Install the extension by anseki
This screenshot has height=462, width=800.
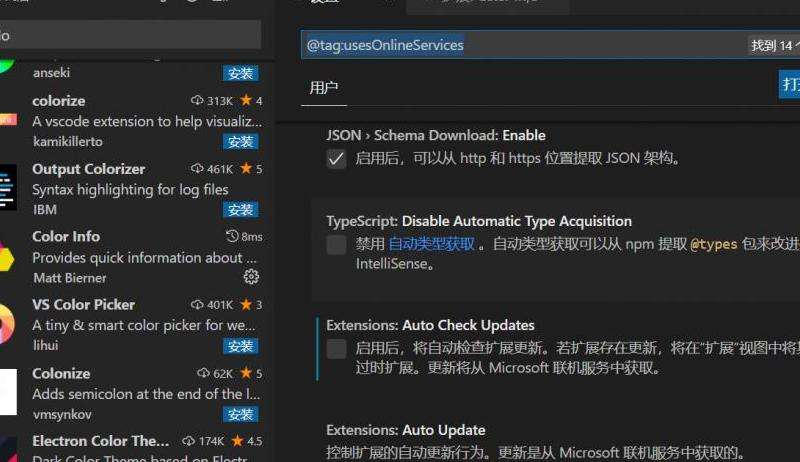[240, 73]
